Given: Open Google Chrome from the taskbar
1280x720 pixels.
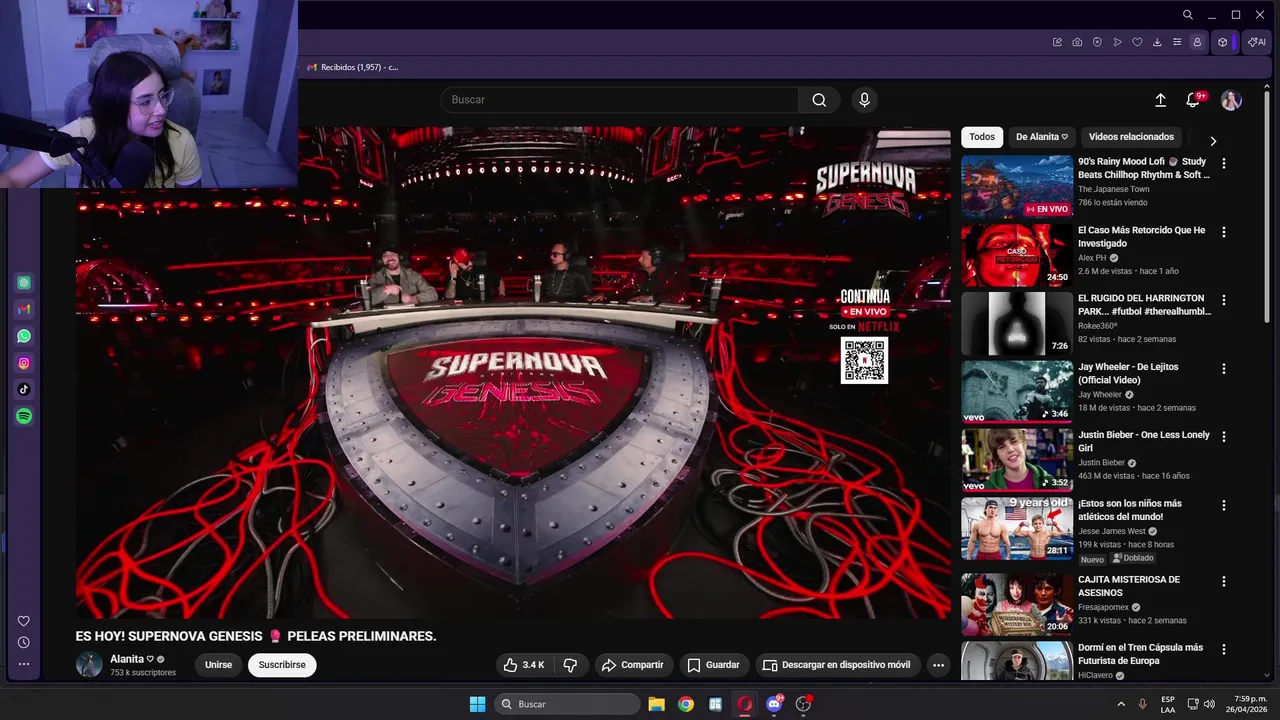Looking at the screenshot, I should (x=685, y=704).
